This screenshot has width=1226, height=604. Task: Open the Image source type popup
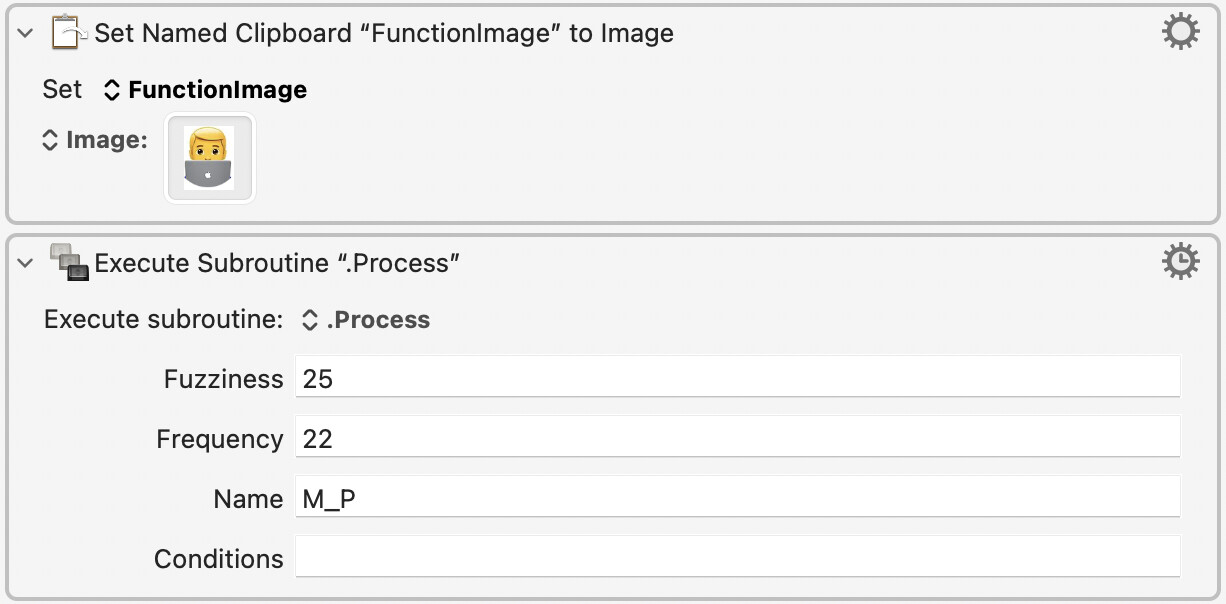tap(95, 140)
